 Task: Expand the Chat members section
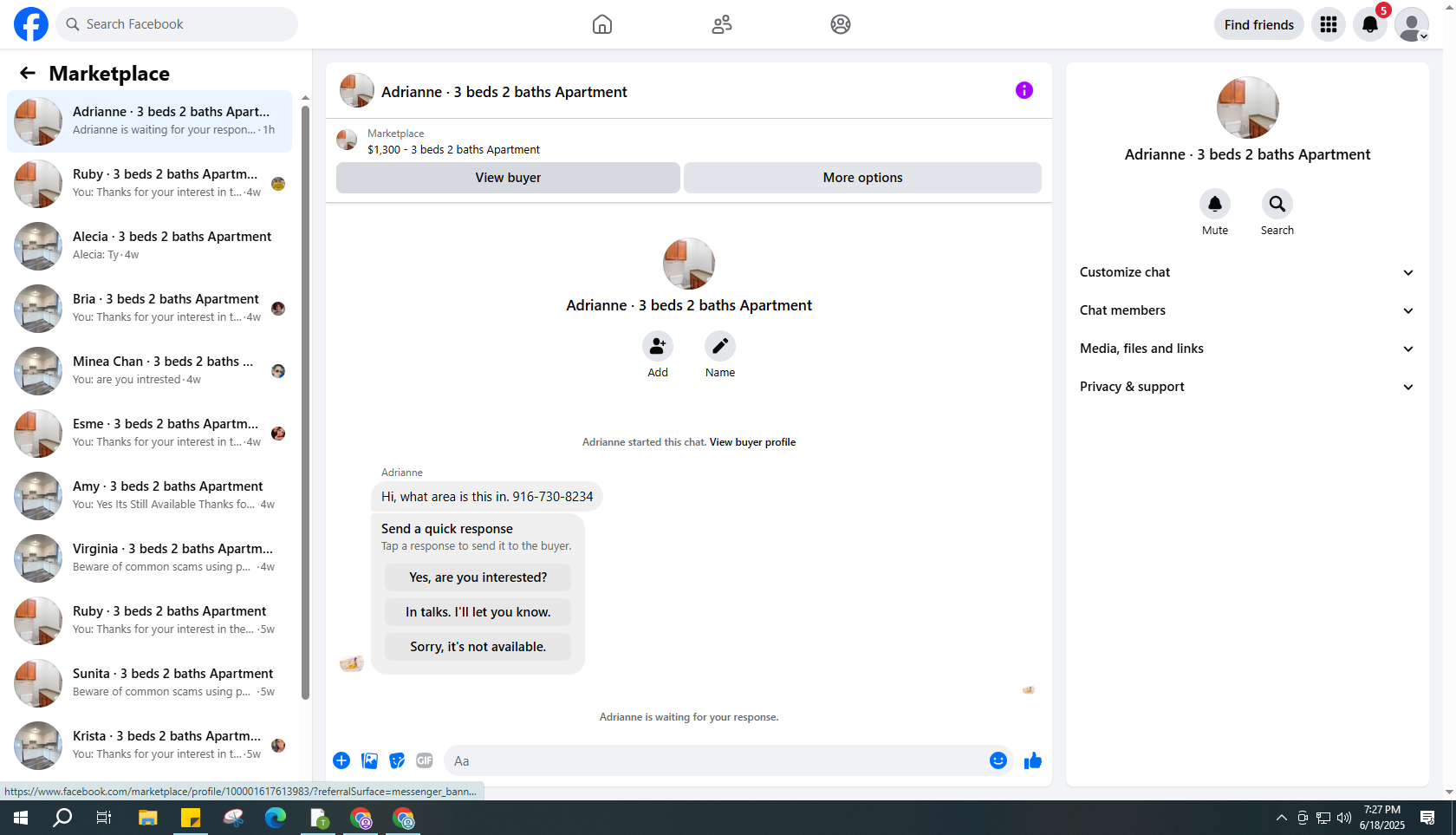[x=1247, y=310]
